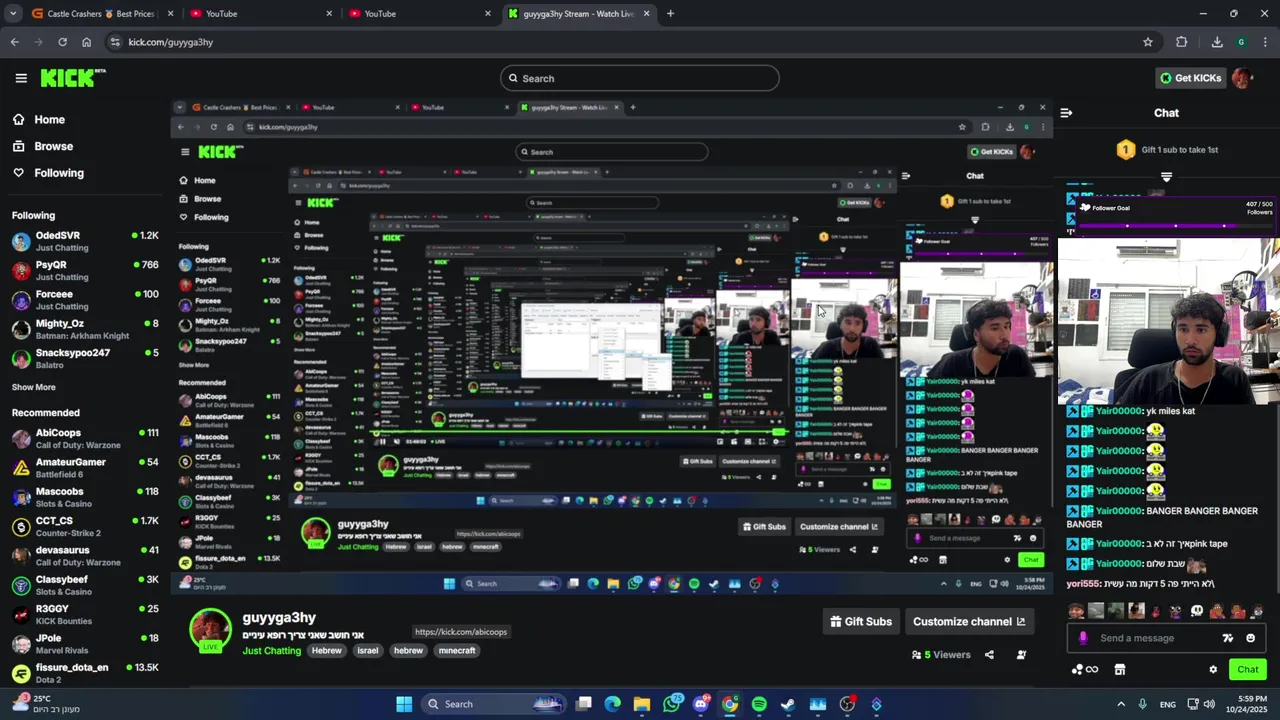Expand Following list with Show more
The image size is (1280, 720).
[x=34, y=387]
